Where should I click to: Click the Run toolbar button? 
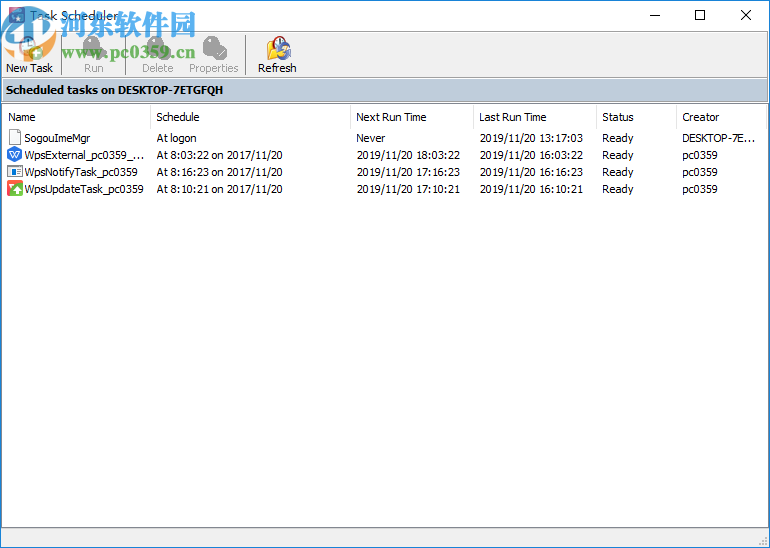[x=93, y=55]
